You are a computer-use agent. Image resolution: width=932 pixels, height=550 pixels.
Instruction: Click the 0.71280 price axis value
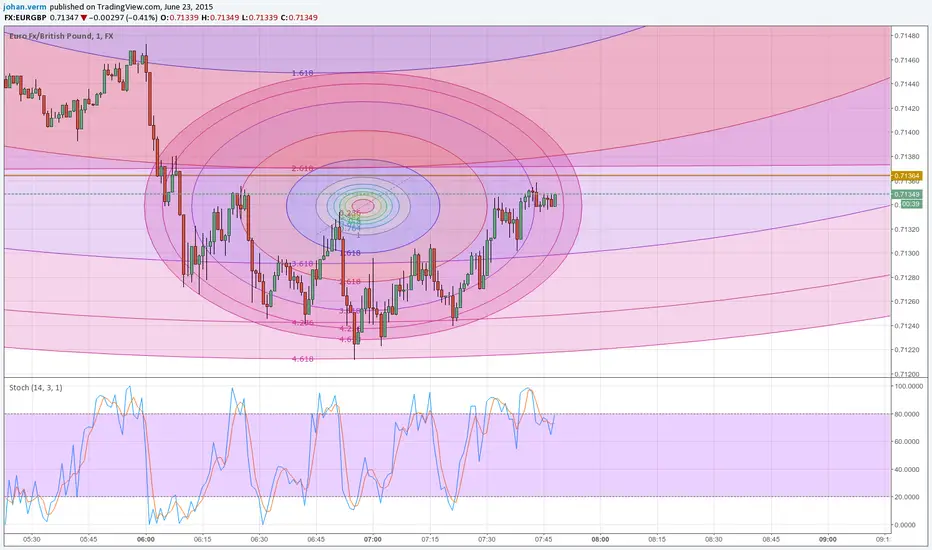click(908, 277)
